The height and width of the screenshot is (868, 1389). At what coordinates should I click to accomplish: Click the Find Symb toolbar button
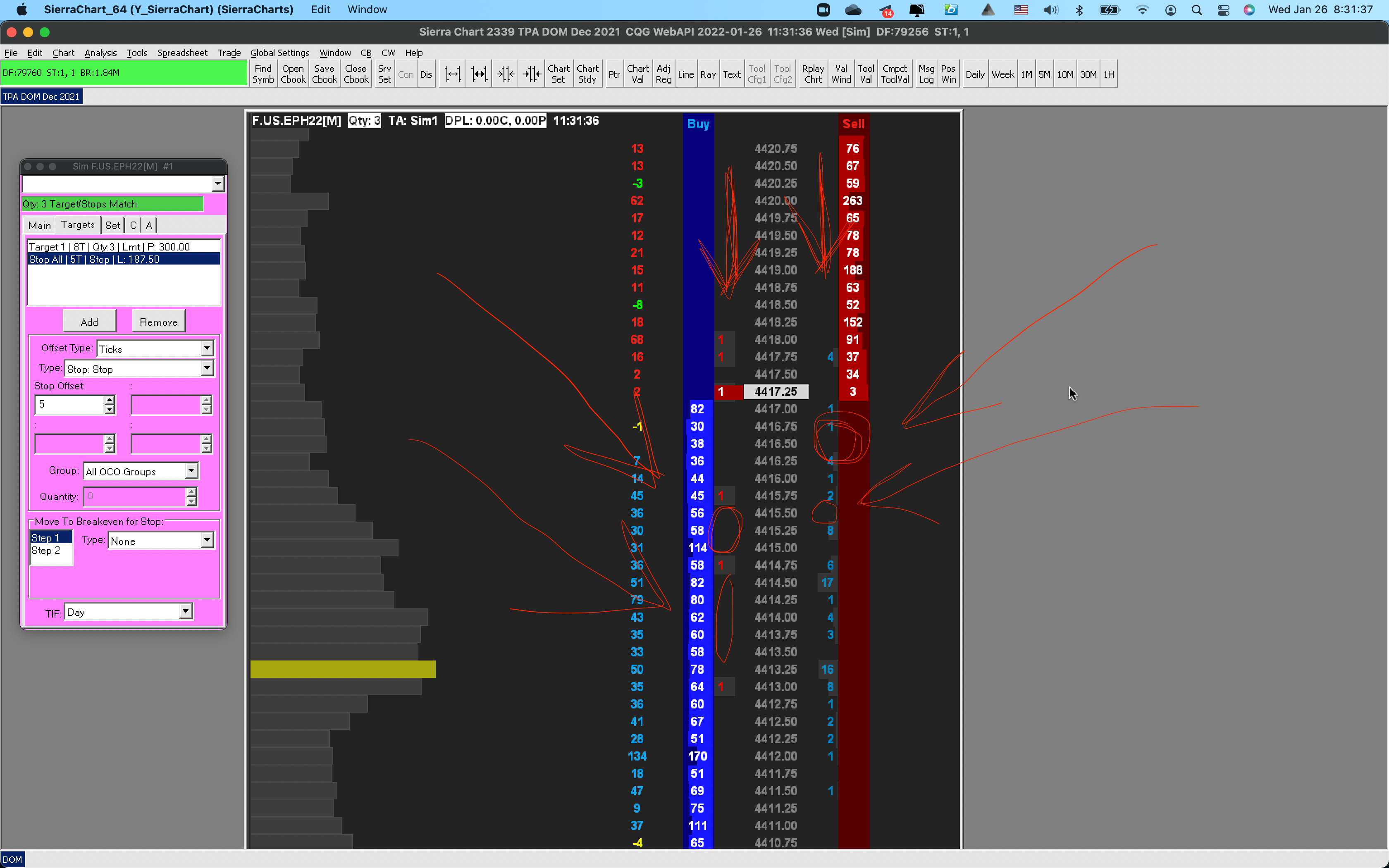(263, 74)
